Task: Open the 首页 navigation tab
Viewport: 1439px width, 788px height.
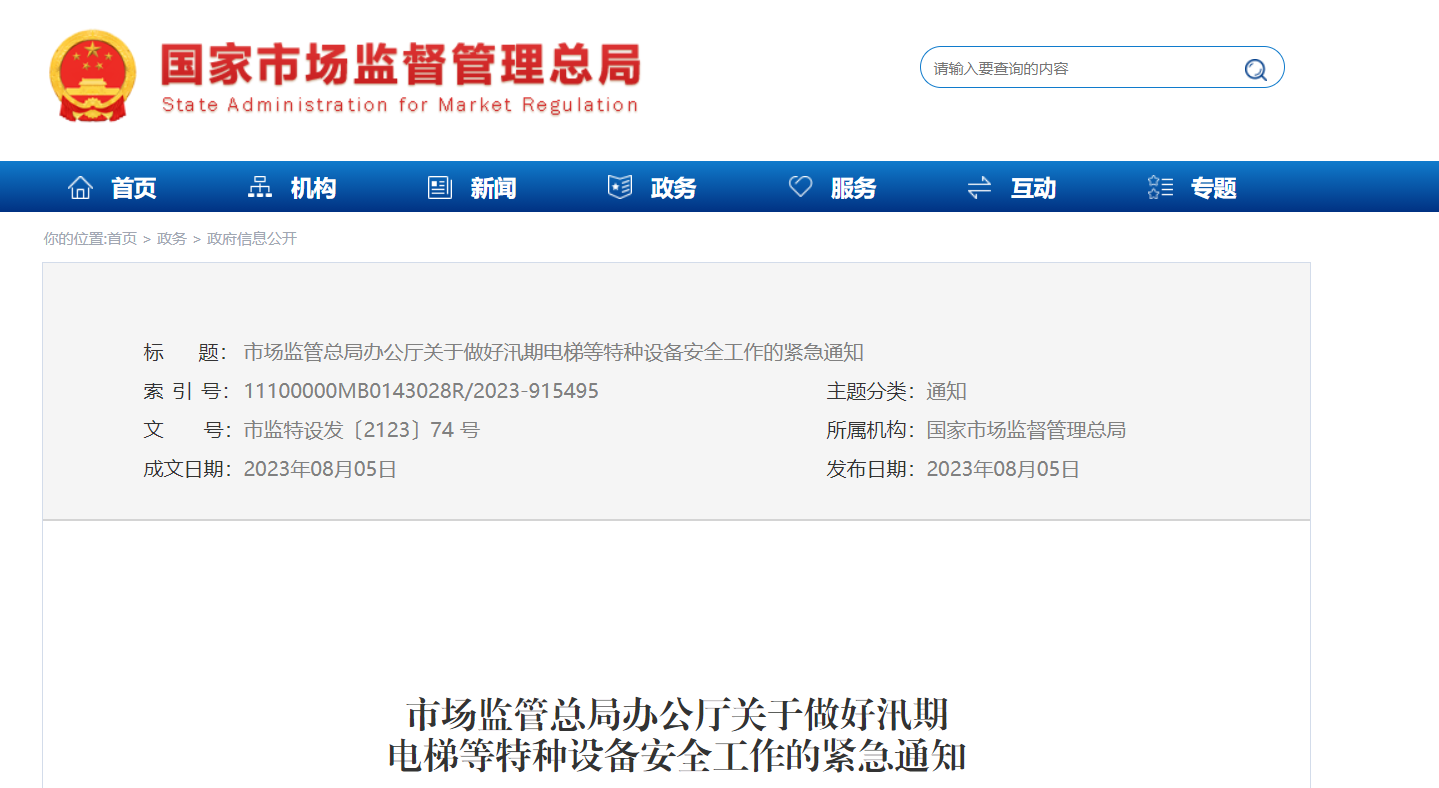Action: 133,188
